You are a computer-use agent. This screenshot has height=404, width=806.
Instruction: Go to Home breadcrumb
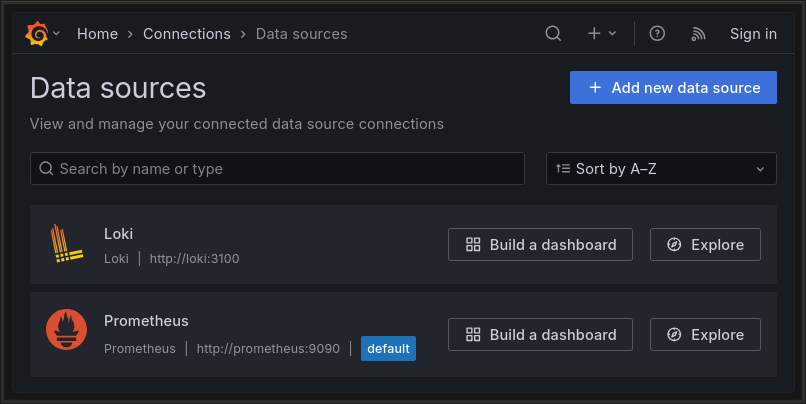pyautogui.click(x=97, y=33)
